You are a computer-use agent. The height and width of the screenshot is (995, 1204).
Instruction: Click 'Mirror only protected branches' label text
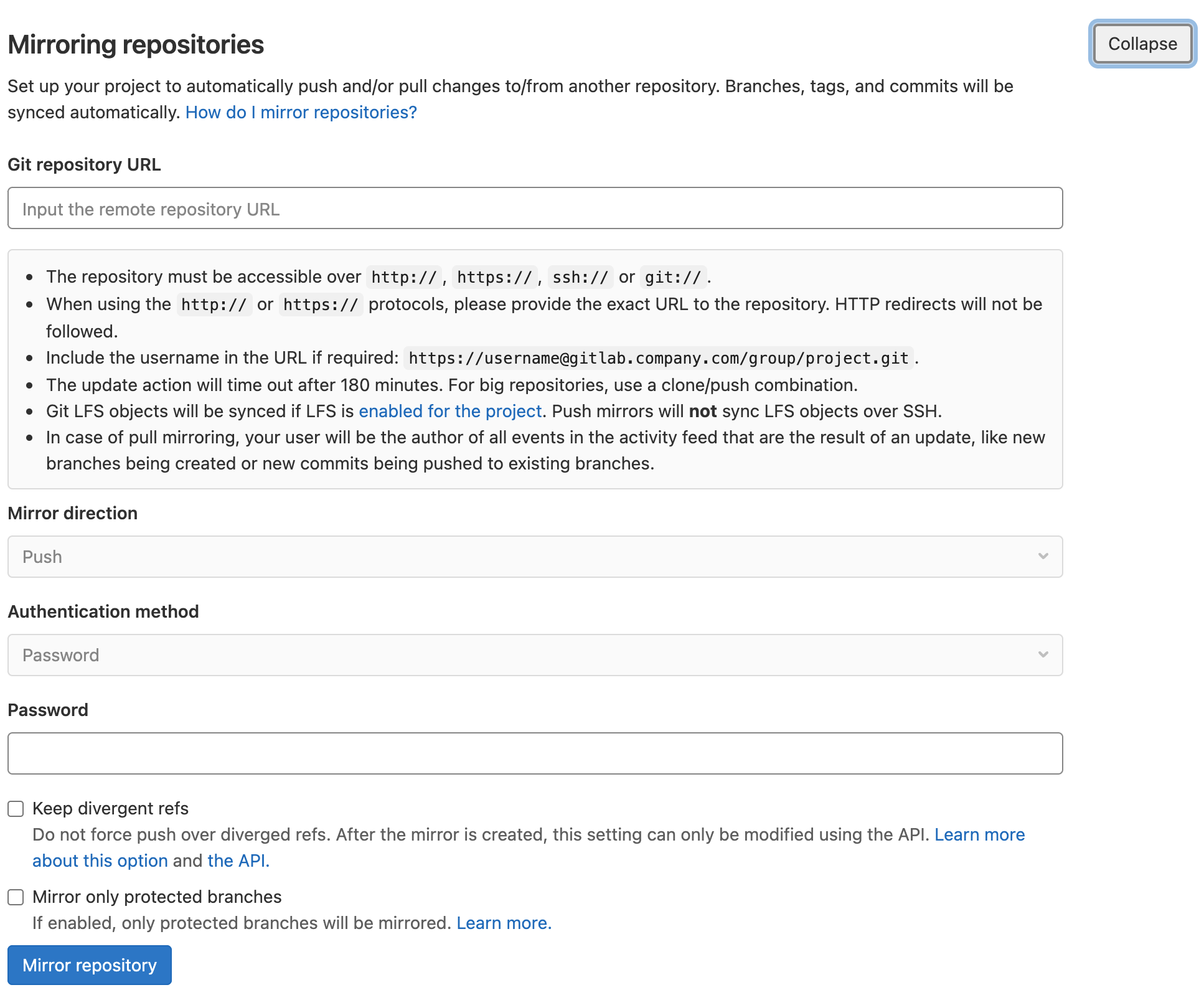(x=157, y=897)
